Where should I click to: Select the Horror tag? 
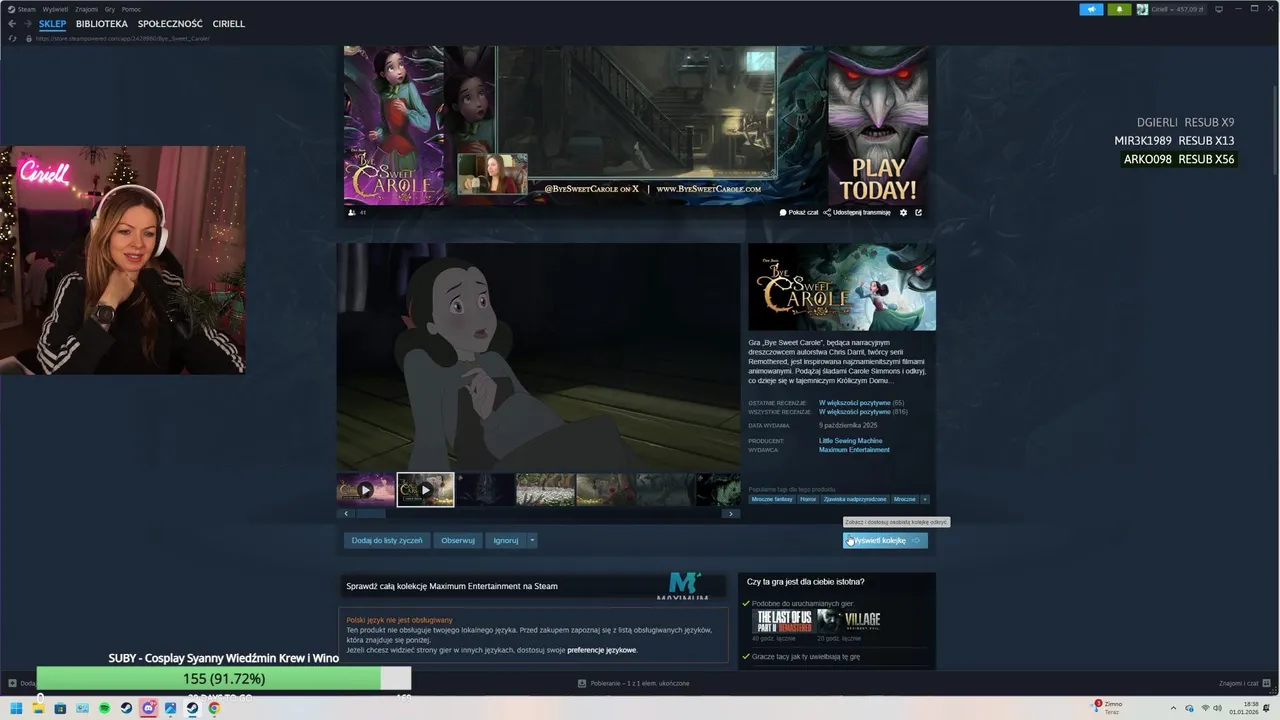click(808, 499)
